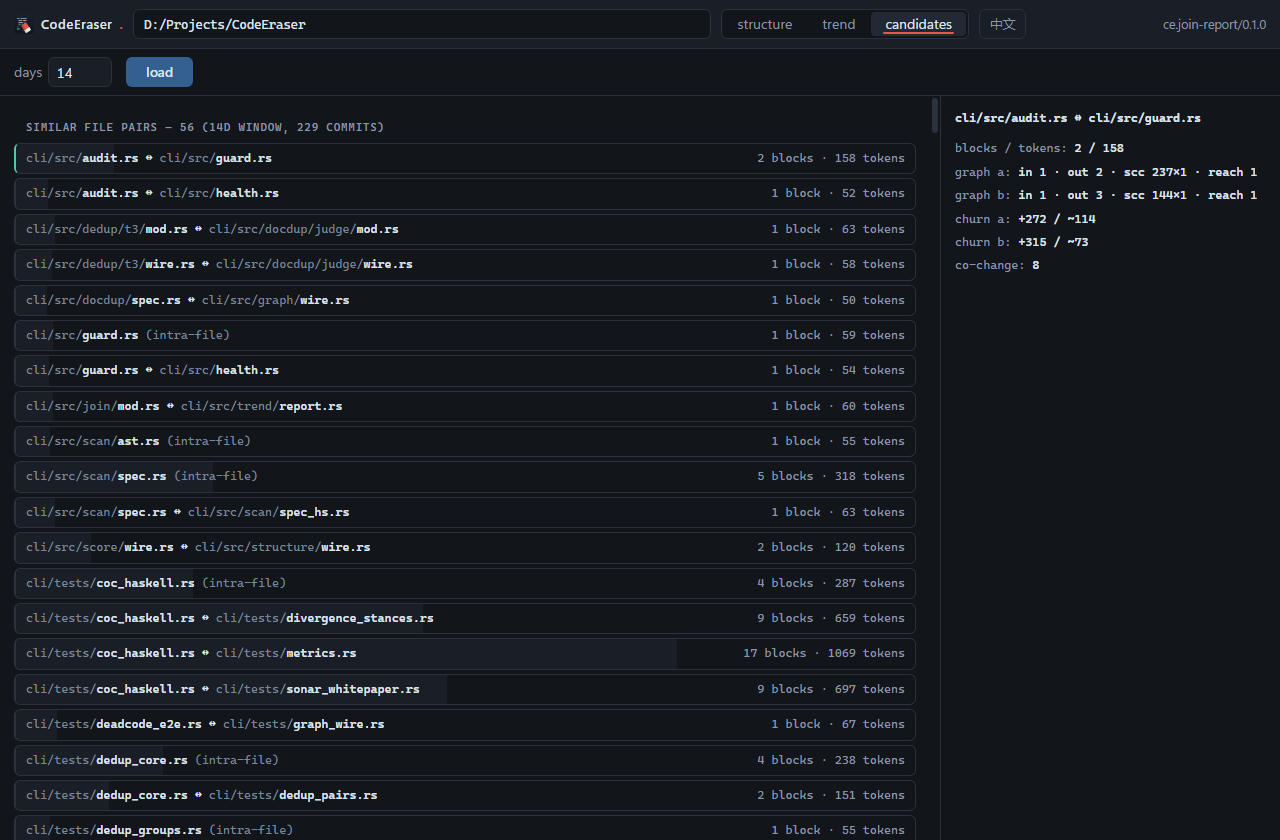The image size is (1280, 840).
Task: Focus the days input field
Action: (x=80, y=72)
